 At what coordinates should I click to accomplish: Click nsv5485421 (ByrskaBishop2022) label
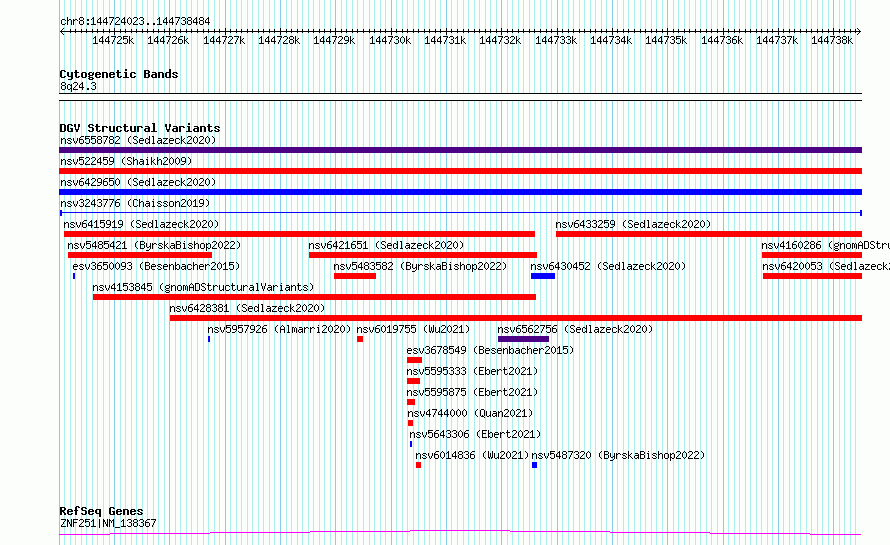[x=154, y=245]
